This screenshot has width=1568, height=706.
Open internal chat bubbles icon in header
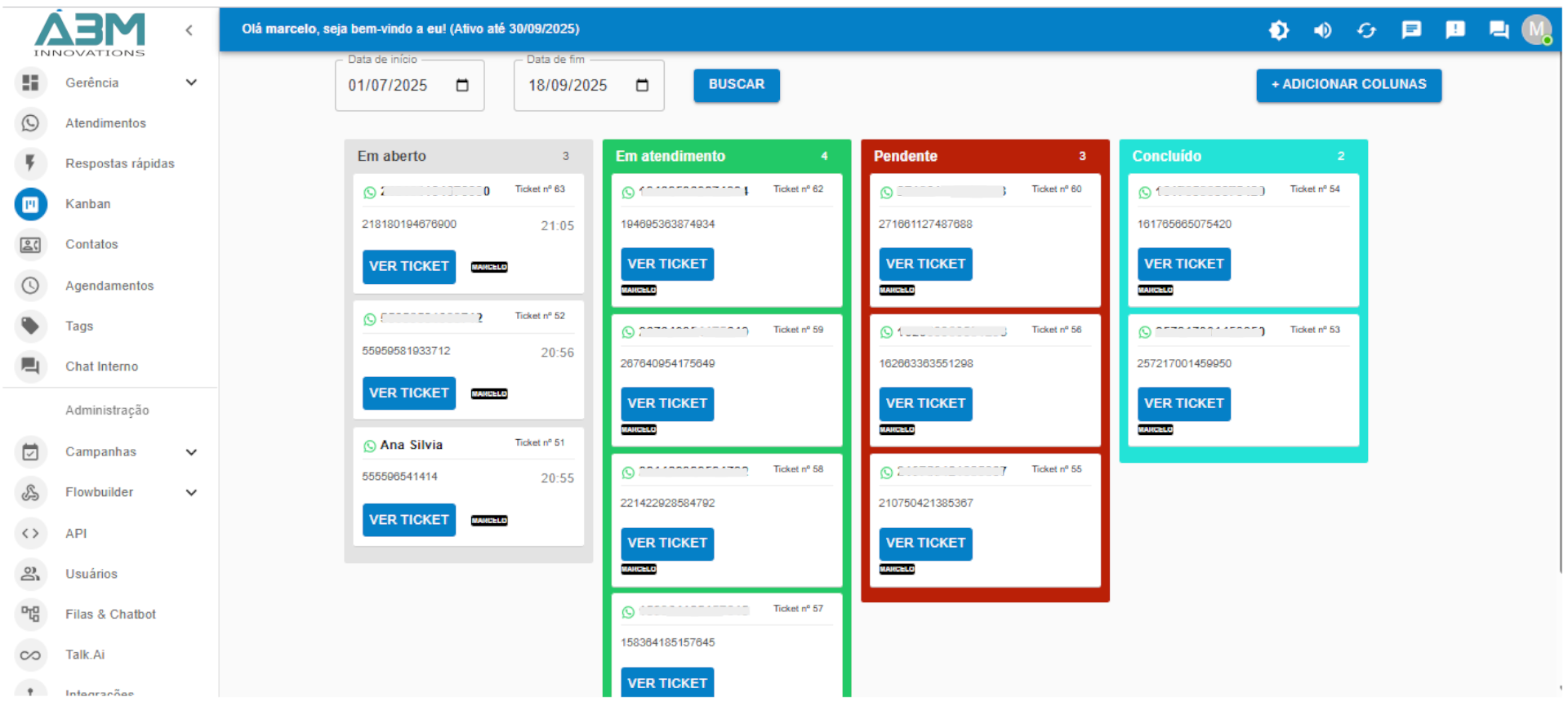[x=1499, y=30]
